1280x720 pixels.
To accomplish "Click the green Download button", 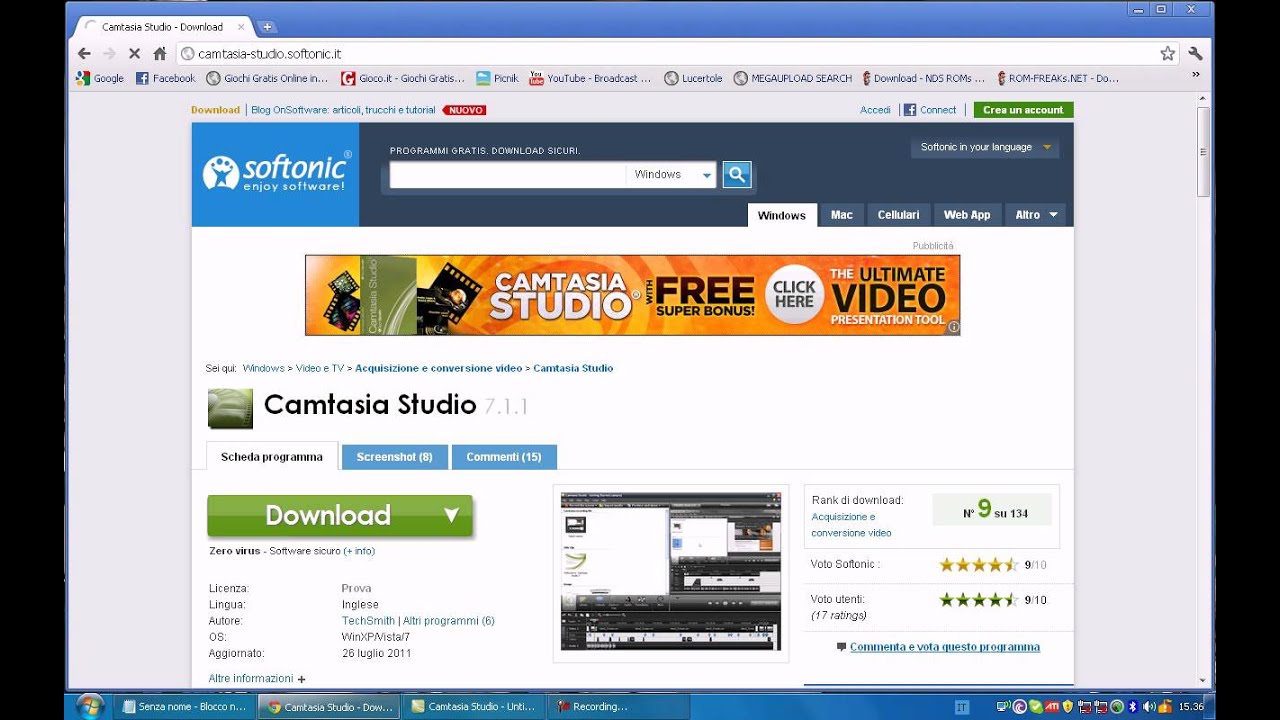I will pyautogui.click(x=340, y=516).
